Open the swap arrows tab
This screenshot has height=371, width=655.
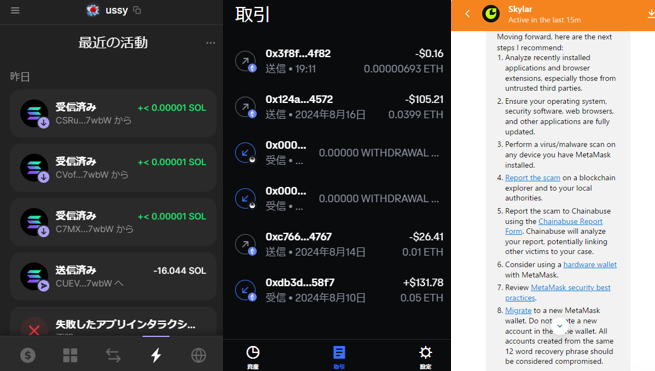pyautogui.click(x=113, y=355)
